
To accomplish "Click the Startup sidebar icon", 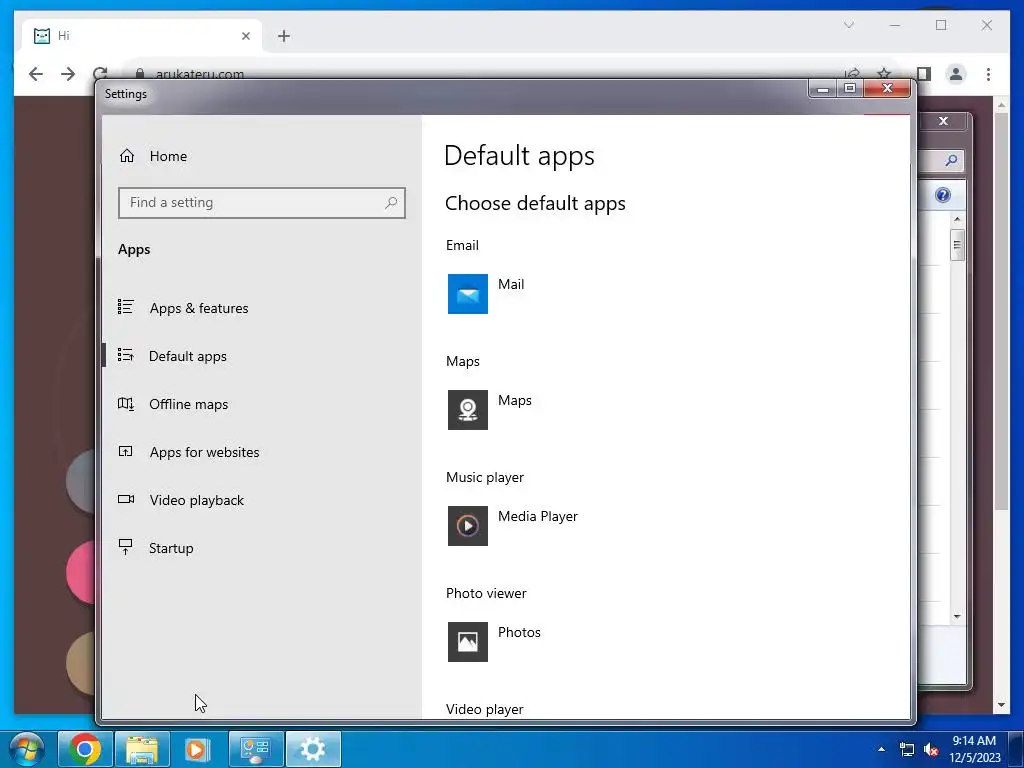I will (x=125, y=547).
